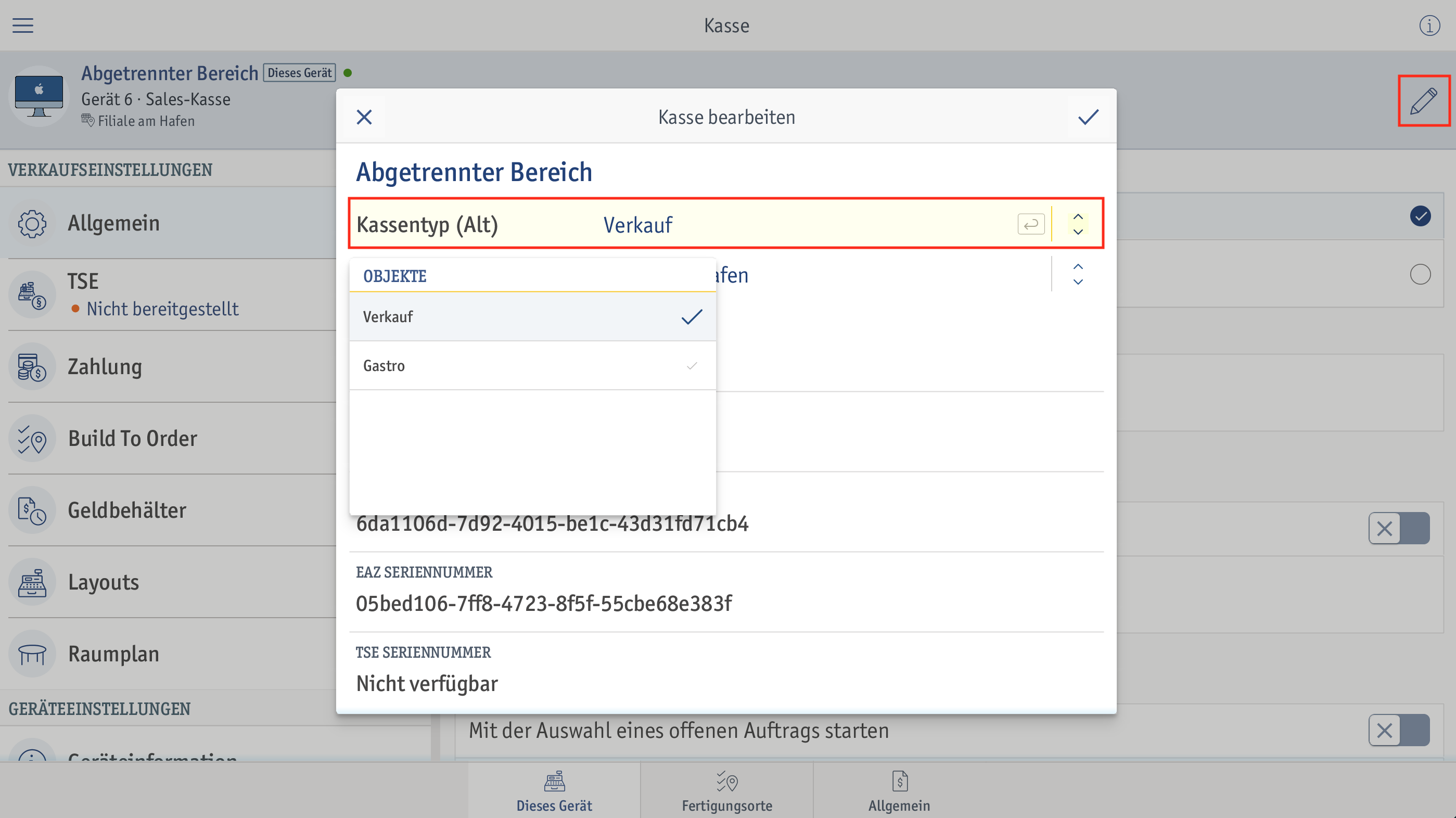Click the Geldbehälter document-clock icon
The image size is (1456, 818).
(32, 510)
